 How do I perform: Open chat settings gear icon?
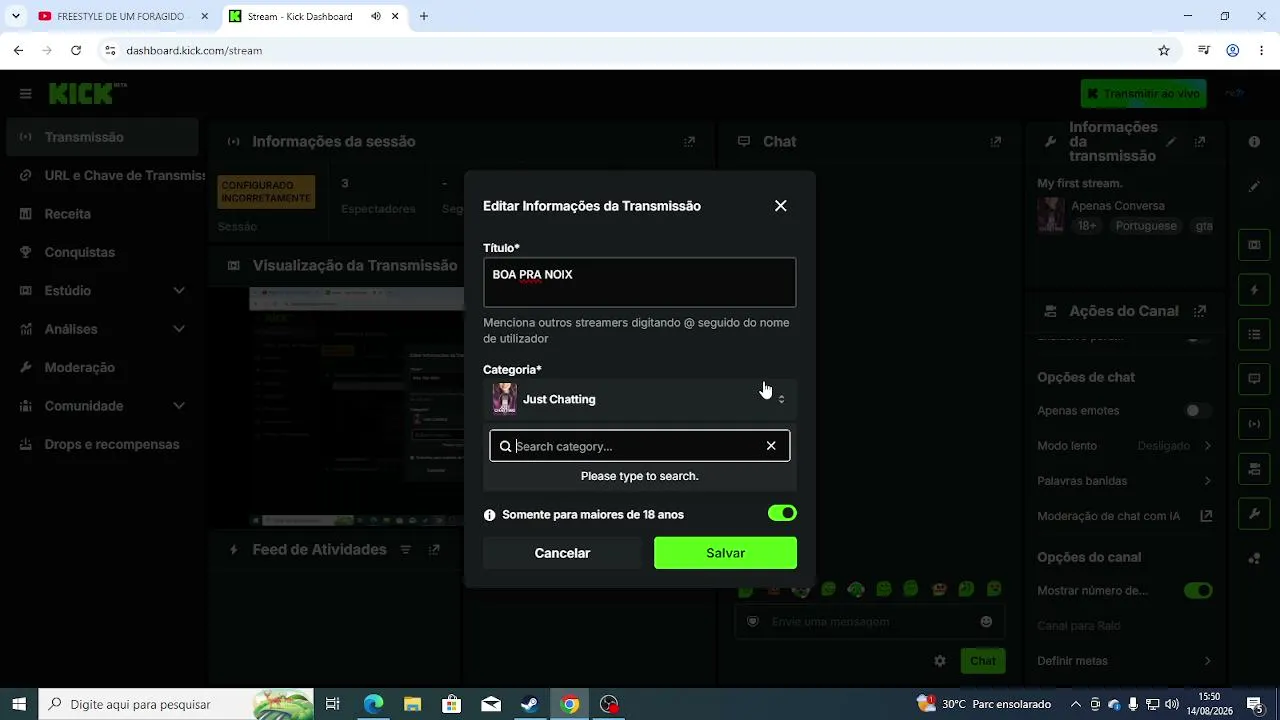(x=940, y=661)
